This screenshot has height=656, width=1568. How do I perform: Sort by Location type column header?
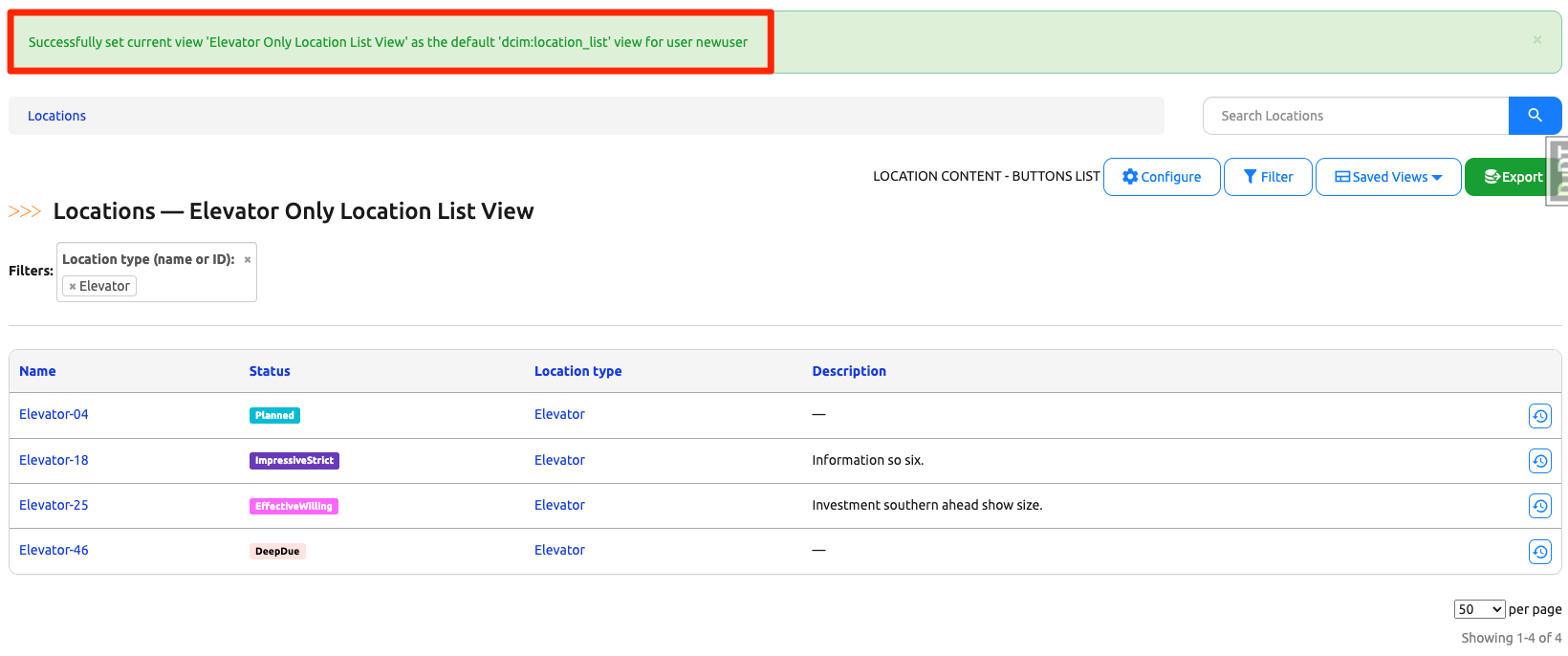click(577, 371)
